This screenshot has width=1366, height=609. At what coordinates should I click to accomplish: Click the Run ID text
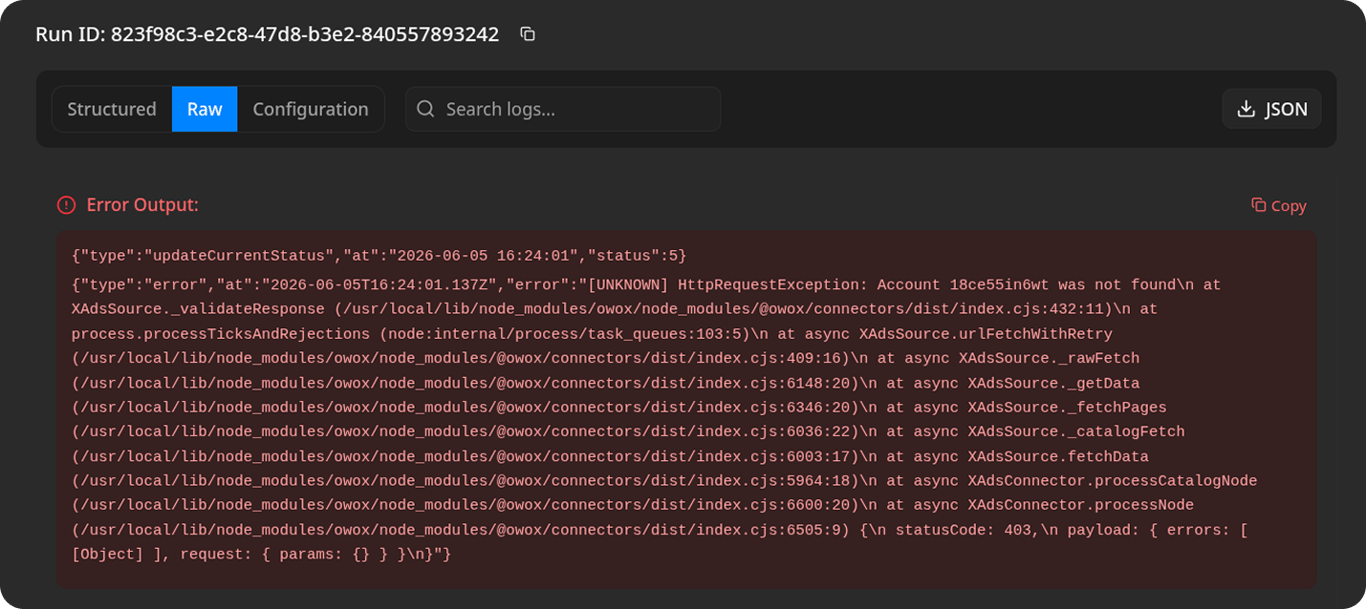pos(267,34)
